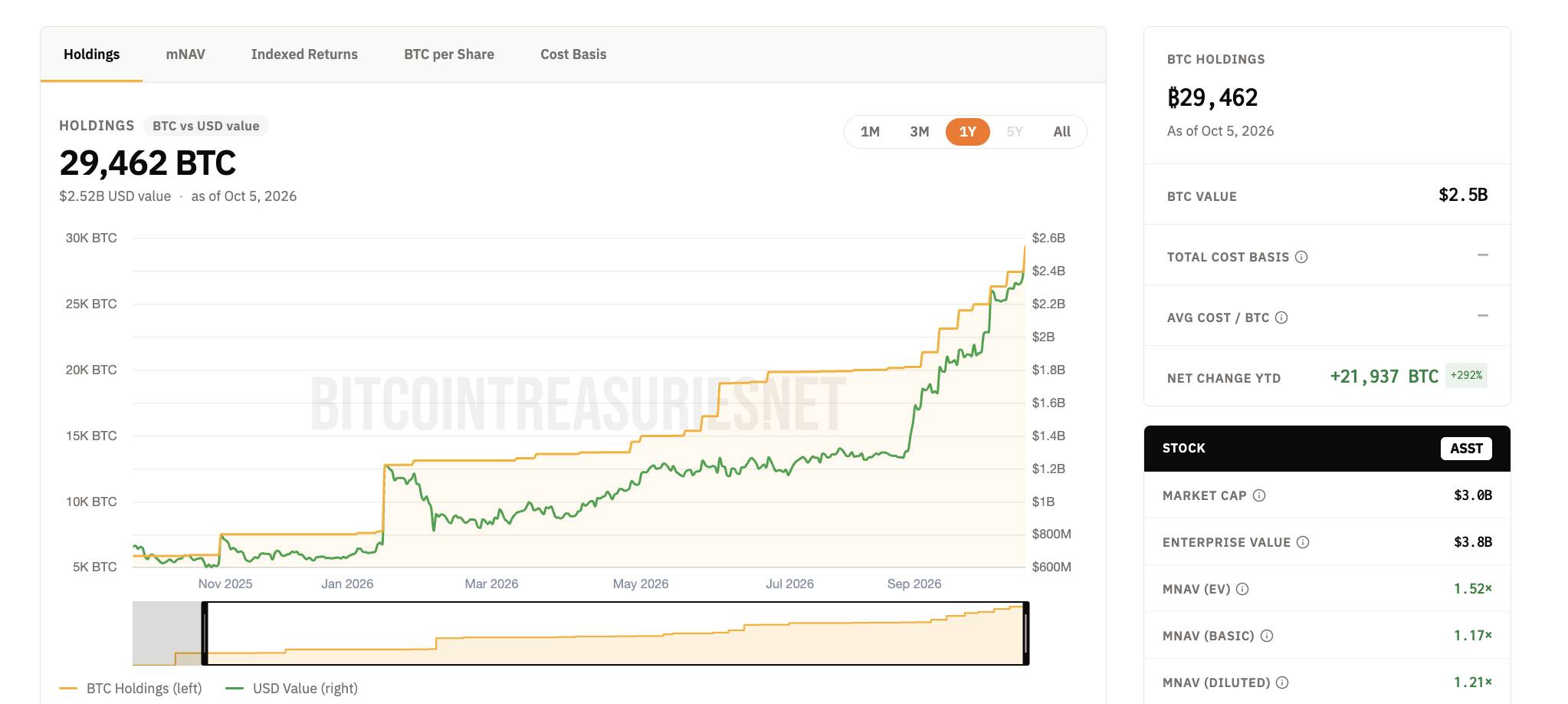
Task: Open the BTC per Share tab
Action: click(x=449, y=54)
